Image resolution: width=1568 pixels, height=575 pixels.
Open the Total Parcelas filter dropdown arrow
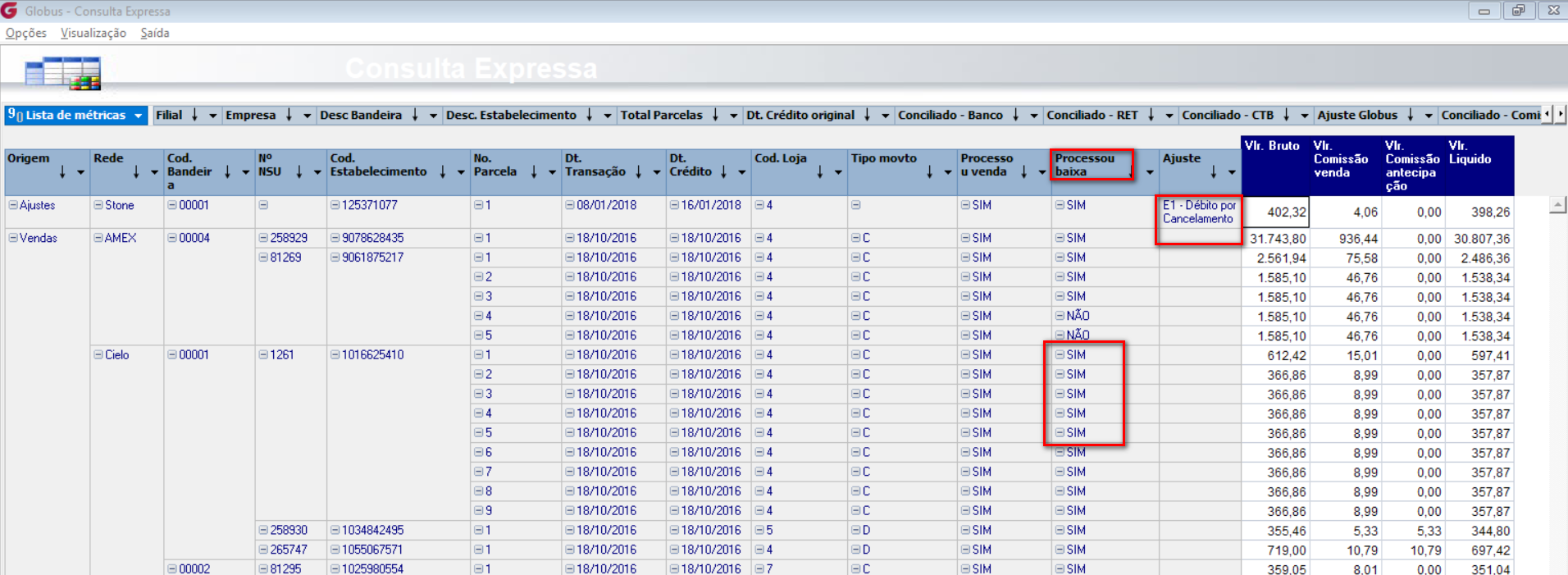[734, 116]
